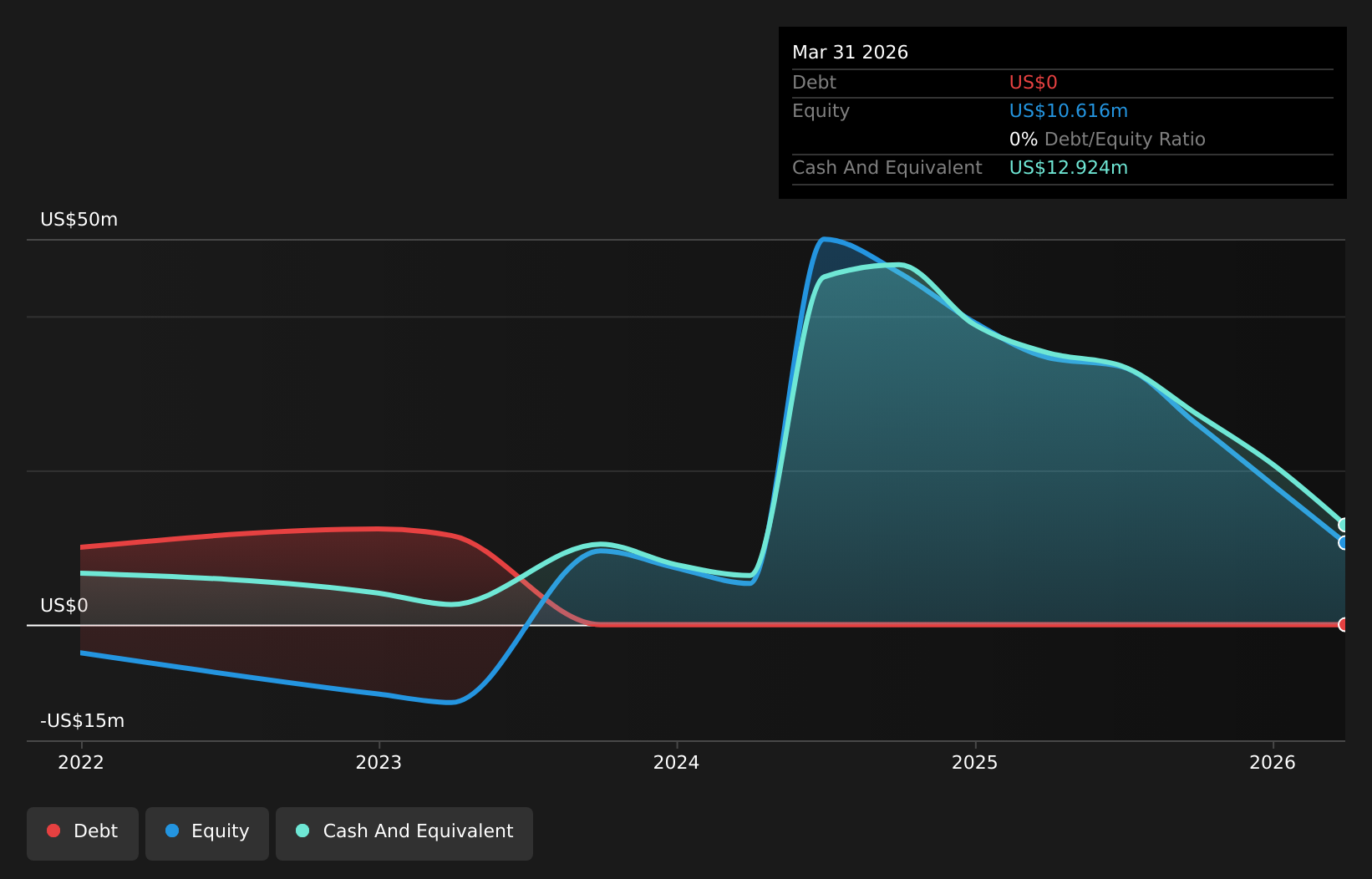The image size is (1372, 879).
Task: Click the Mar 31 2026 tooltip date
Action: [x=850, y=53]
